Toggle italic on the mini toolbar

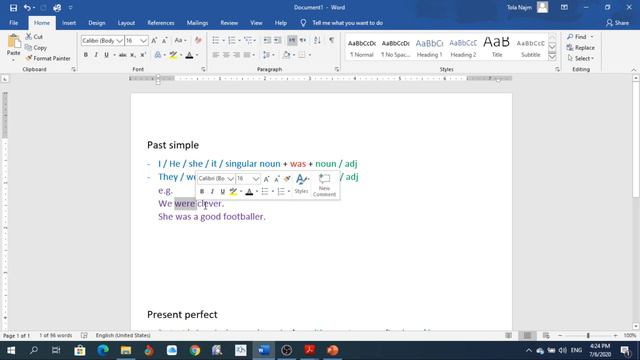[212, 191]
